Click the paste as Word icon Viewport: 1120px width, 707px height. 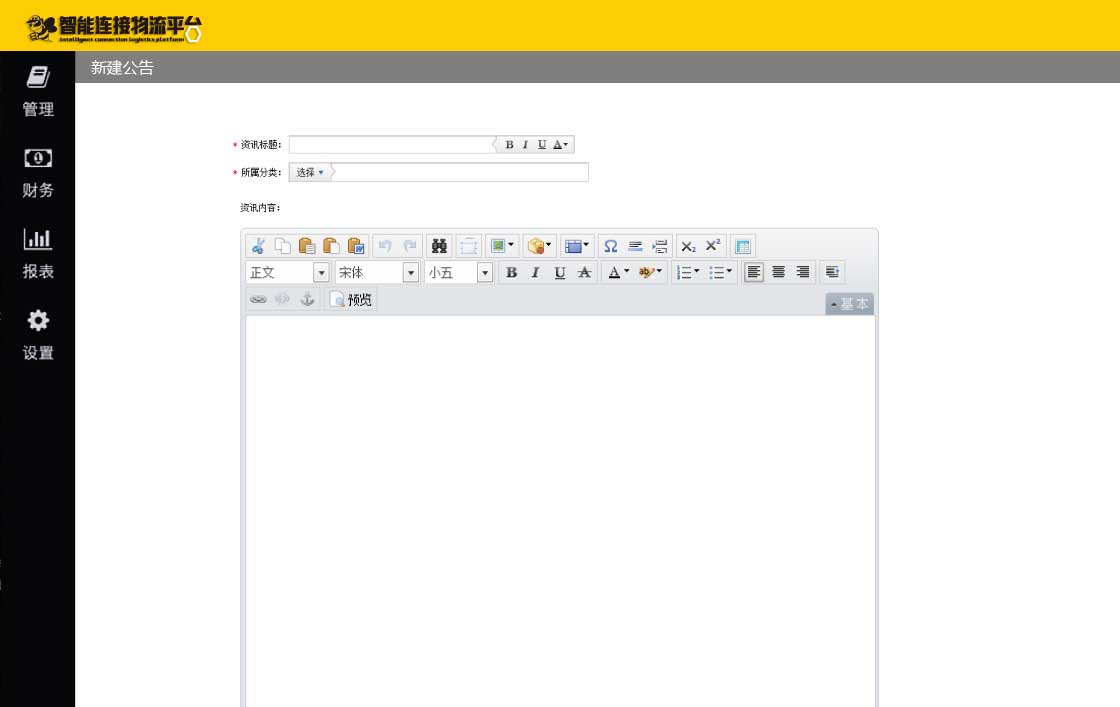356,246
